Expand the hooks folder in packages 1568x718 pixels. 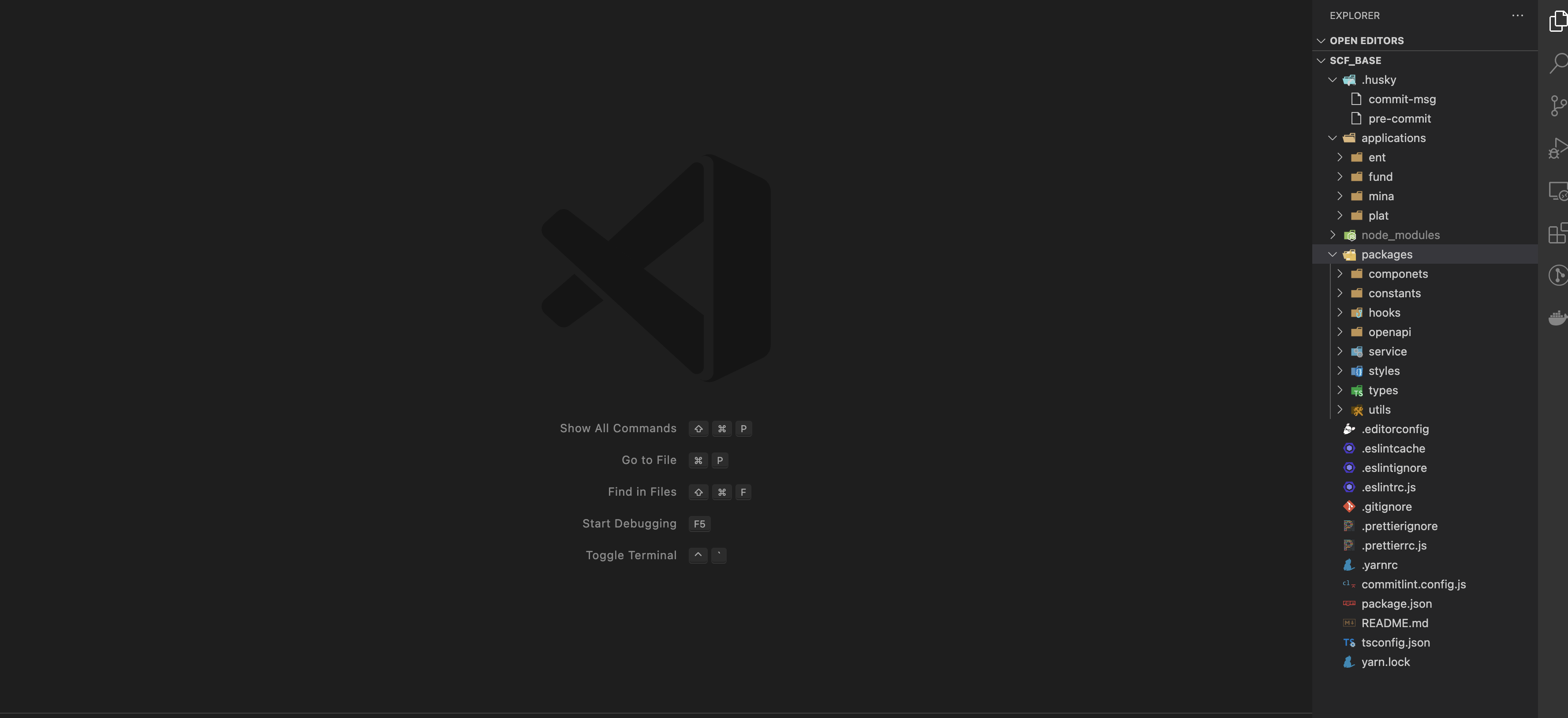pos(1384,312)
